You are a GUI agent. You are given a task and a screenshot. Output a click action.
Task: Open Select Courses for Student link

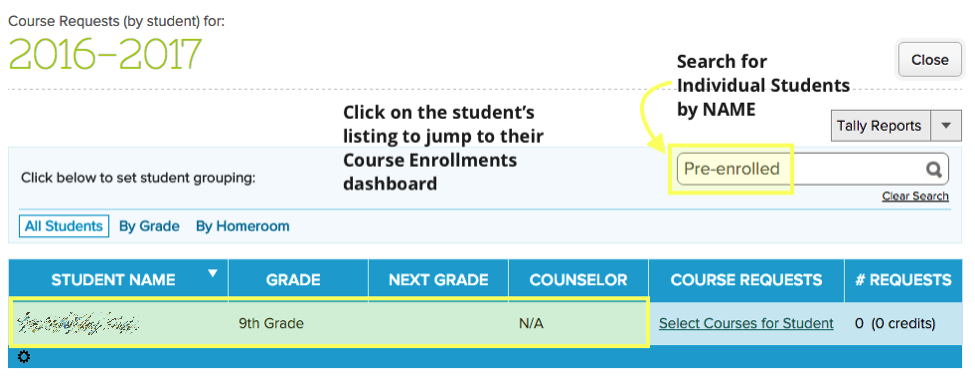pyautogui.click(x=746, y=323)
